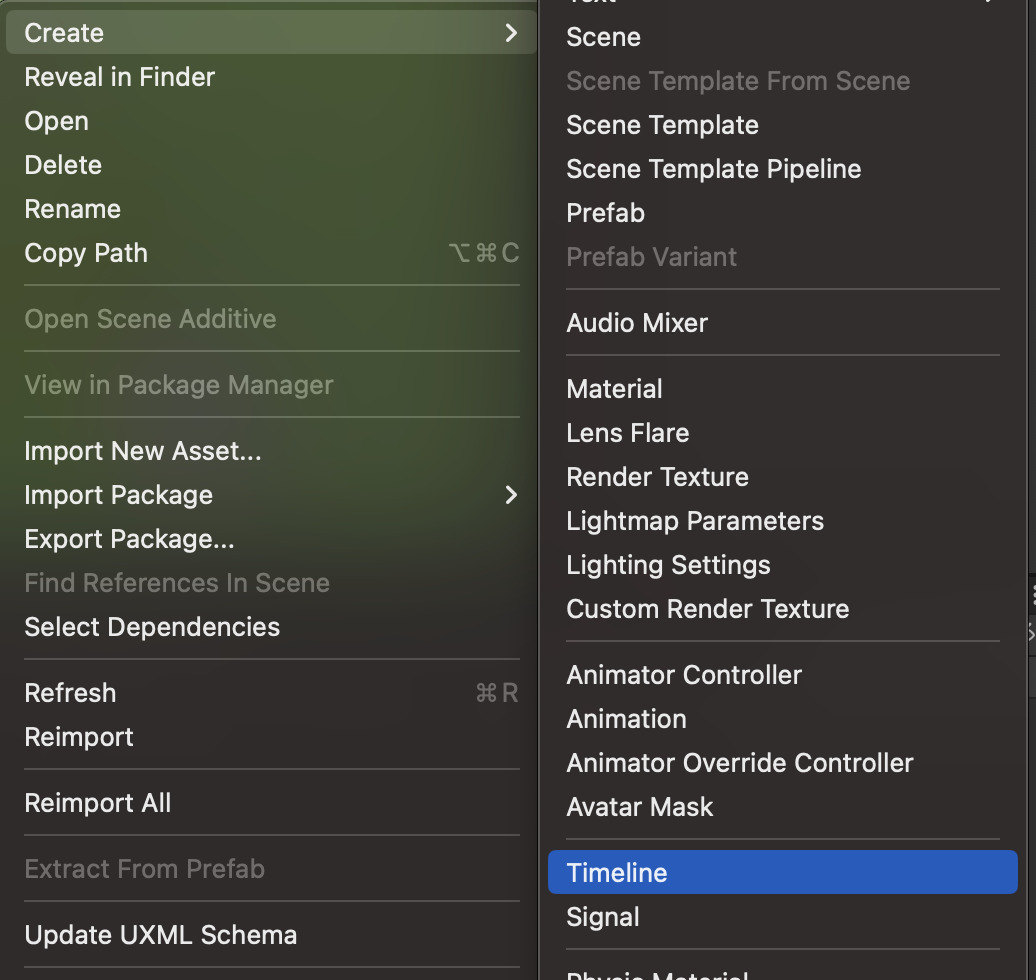This screenshot has width=1036, height=980.
Task: Choose Import New Asset
Action: (x=143, y=451)
